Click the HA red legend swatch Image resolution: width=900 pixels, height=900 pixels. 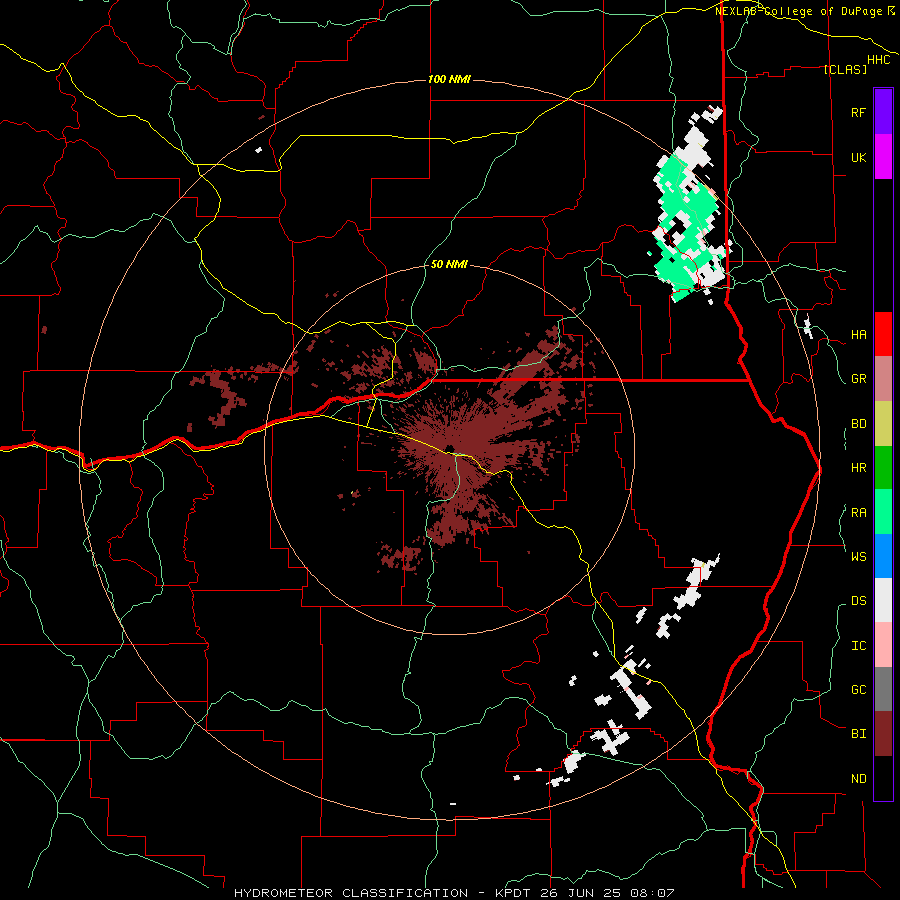coord(883,334)
